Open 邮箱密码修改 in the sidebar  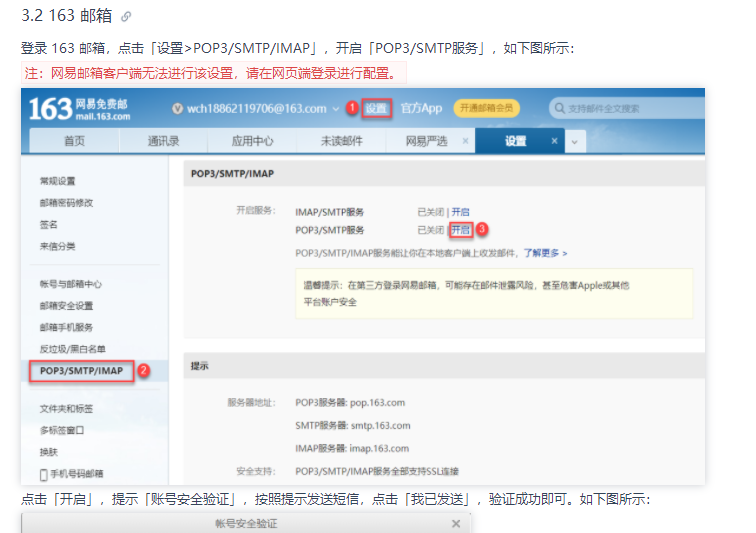tap(67, 203)
